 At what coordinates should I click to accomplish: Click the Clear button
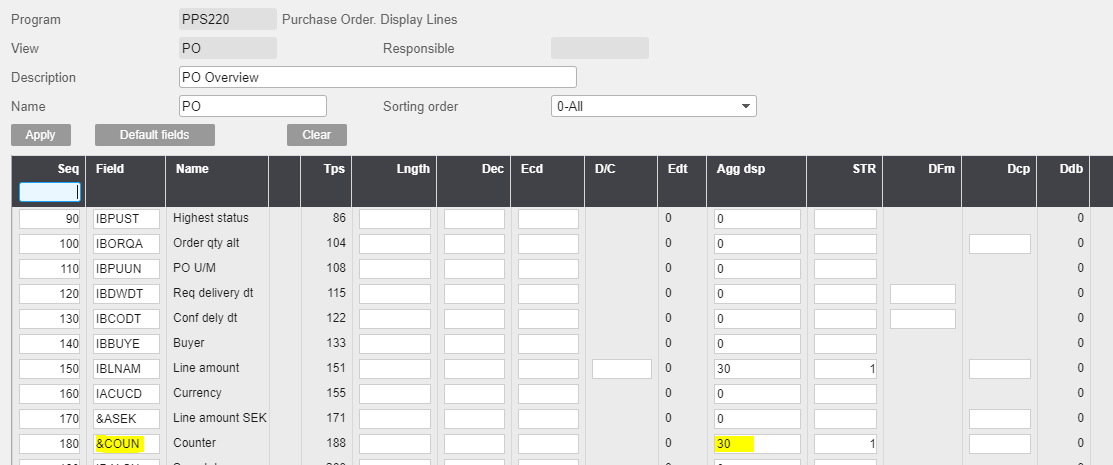point(316,135)
